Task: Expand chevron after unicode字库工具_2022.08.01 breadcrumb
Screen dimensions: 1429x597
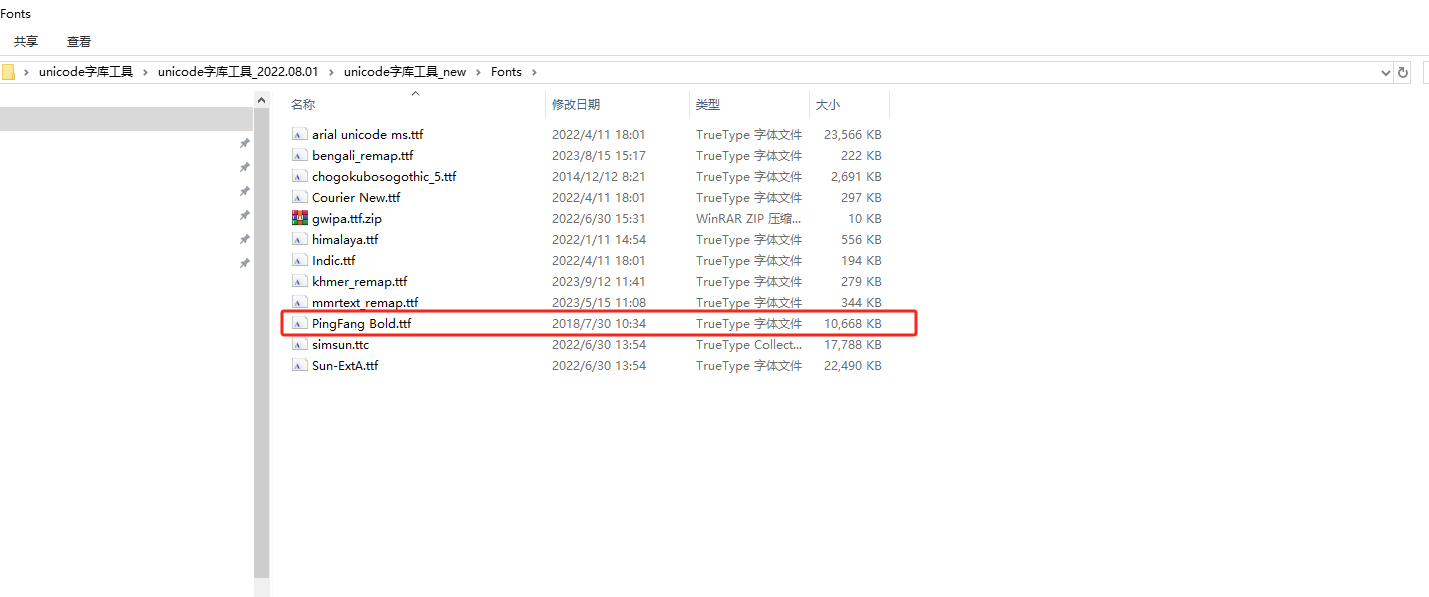Action: [330, 72]
